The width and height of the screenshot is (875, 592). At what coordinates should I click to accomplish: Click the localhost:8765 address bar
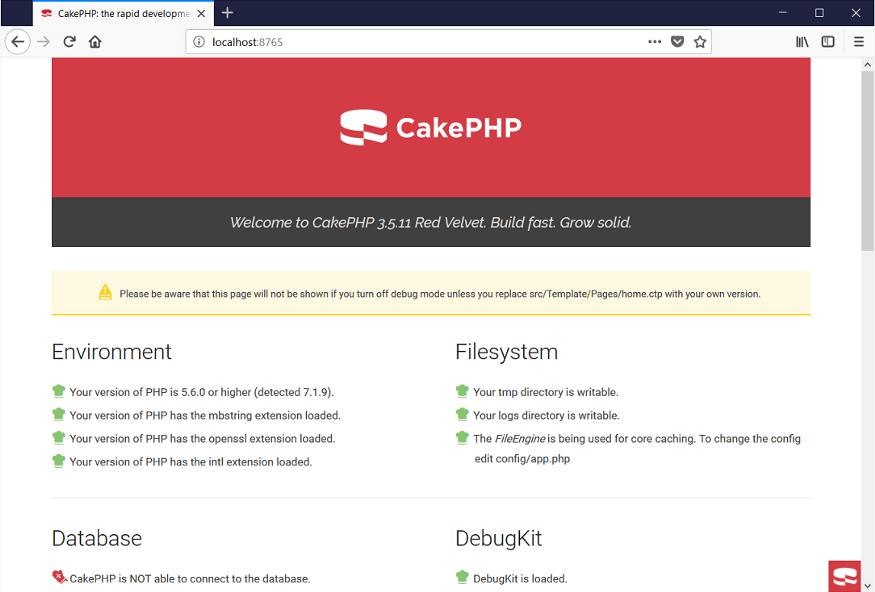[420, 42]
